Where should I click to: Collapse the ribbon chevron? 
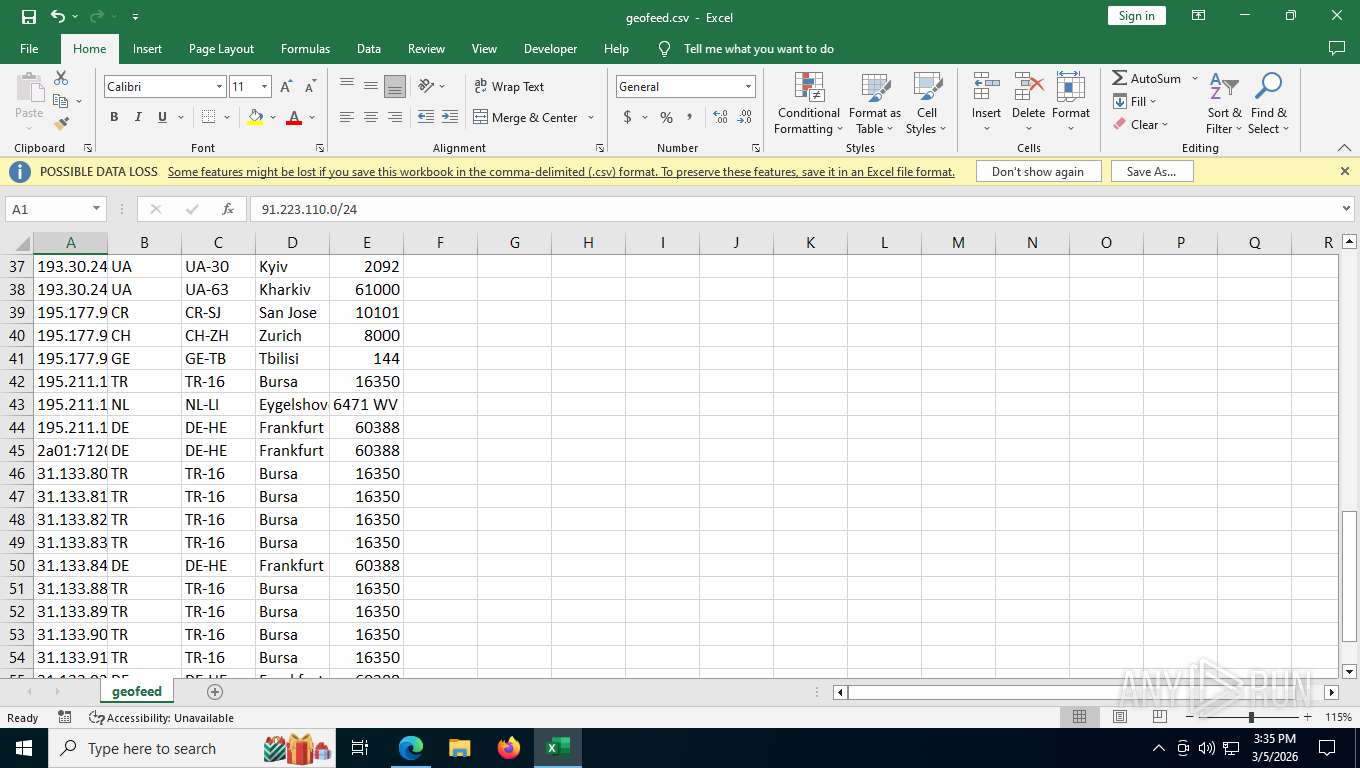pyautogui.click(x=1344, y=148)
